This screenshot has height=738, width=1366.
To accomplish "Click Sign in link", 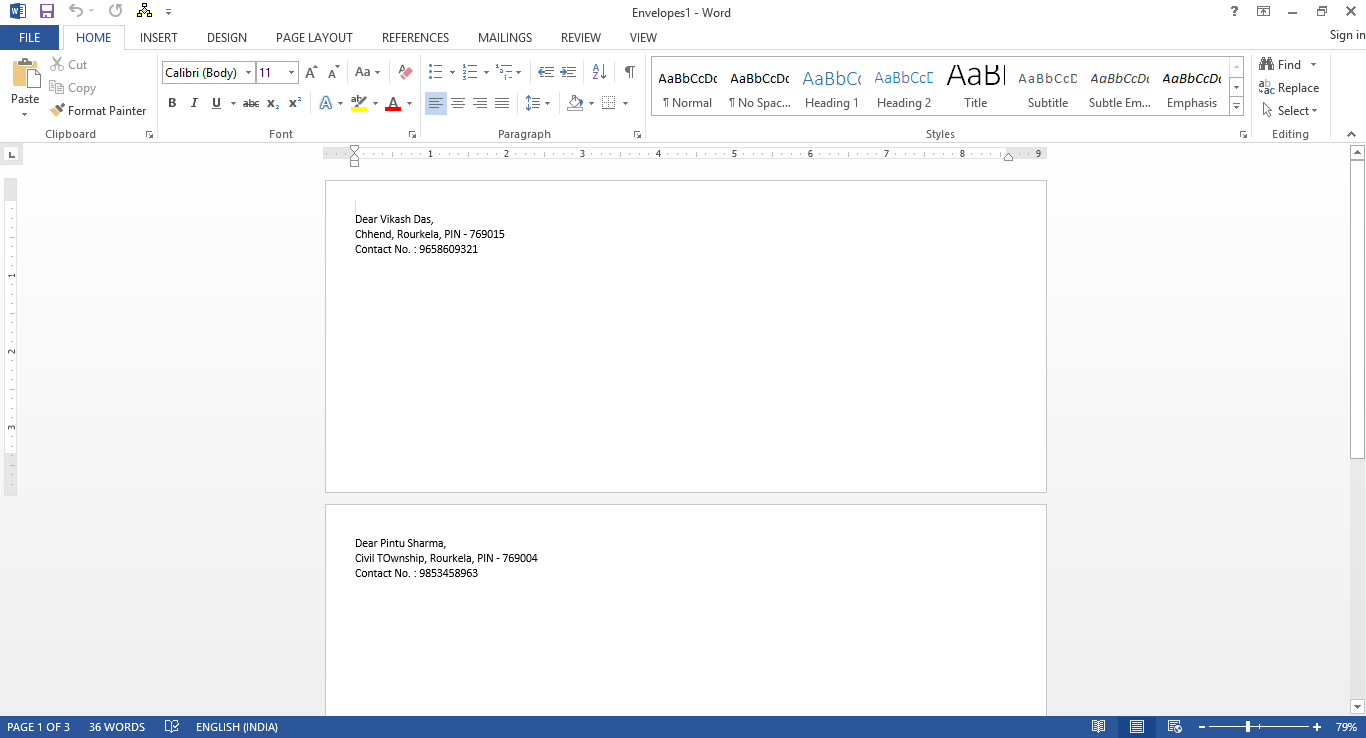I will point(1347,35).
